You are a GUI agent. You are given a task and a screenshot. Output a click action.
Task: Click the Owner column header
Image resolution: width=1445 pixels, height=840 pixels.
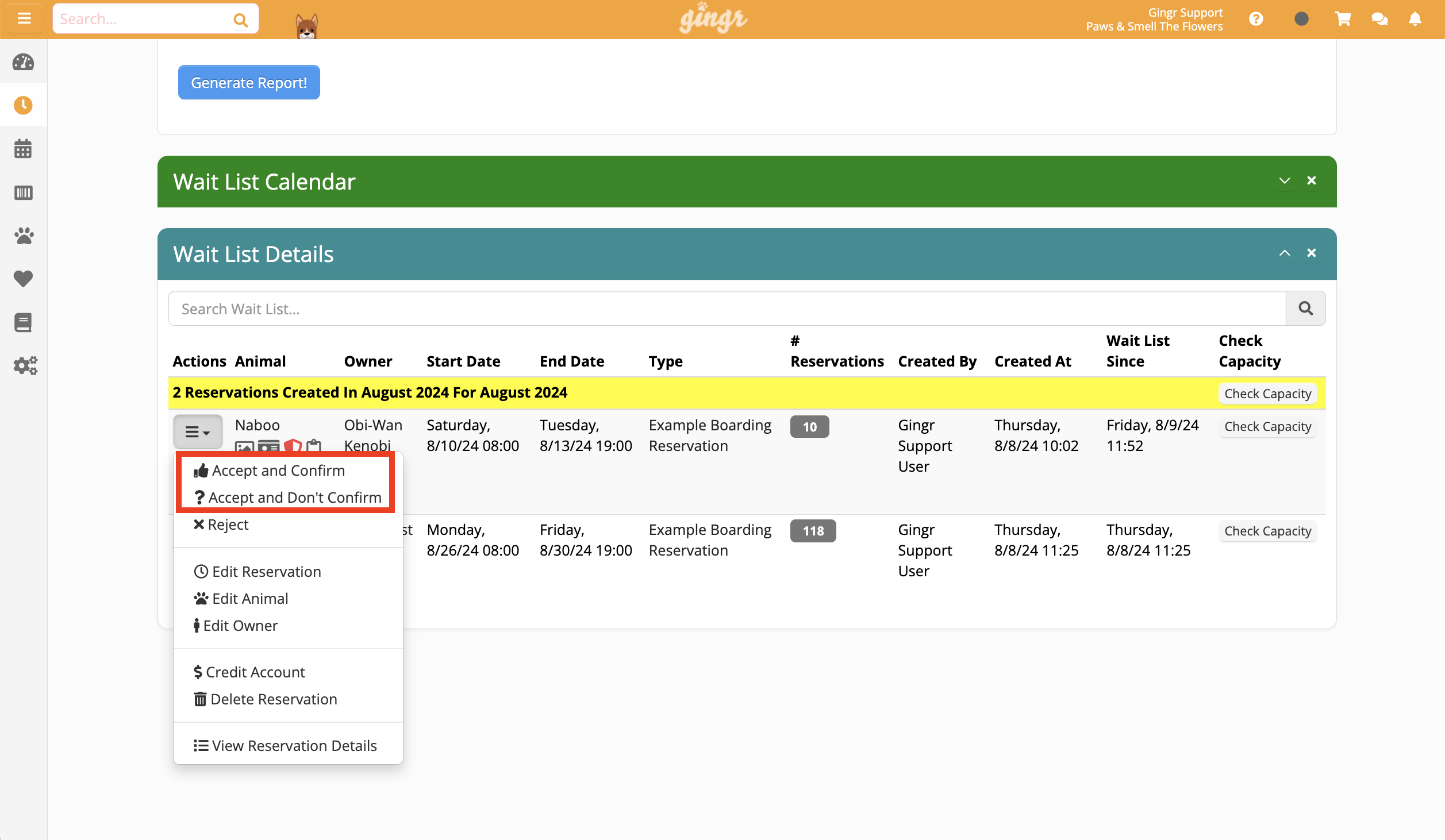click(x=368, y=361)
